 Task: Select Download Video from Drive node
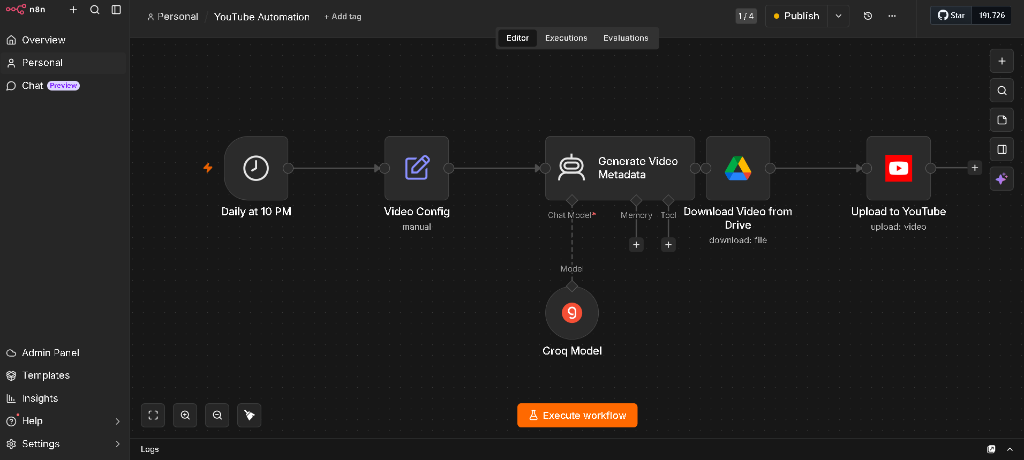[x=738, y=168]
